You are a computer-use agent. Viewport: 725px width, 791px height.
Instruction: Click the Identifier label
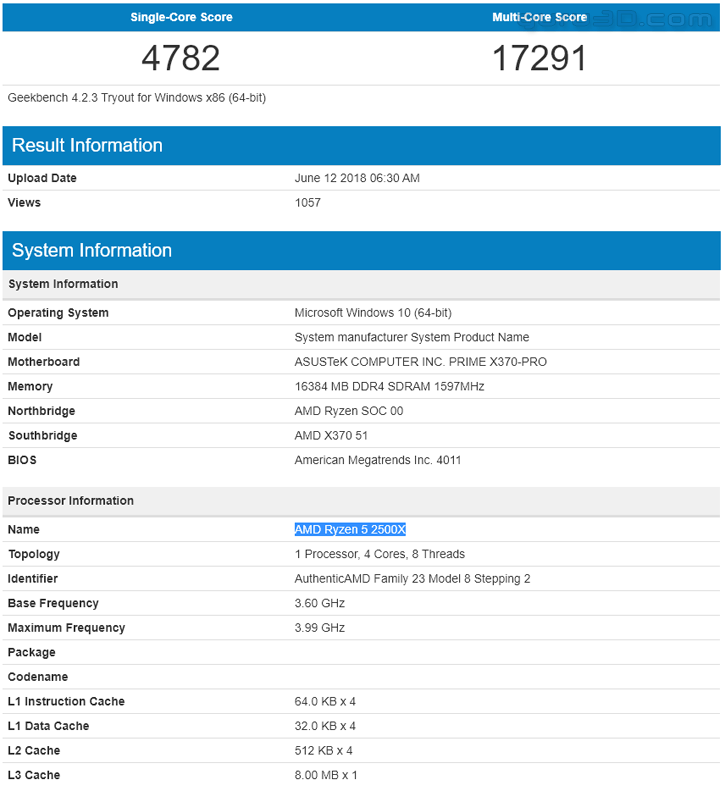33,579
